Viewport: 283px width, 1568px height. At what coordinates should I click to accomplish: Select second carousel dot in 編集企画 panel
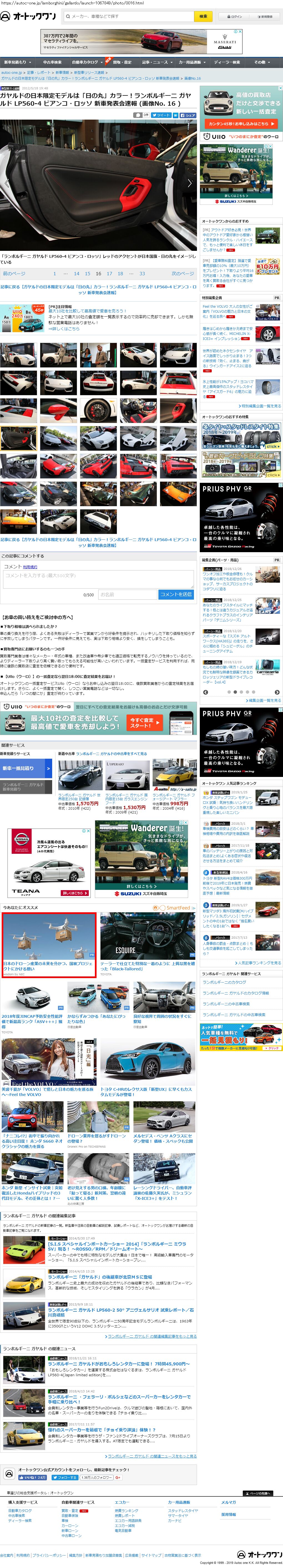pos(235,692)
